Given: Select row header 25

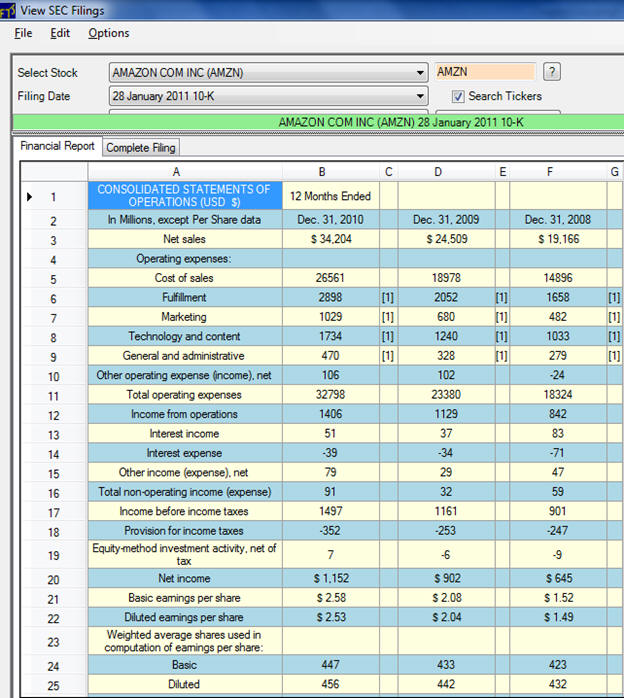Looking at the screenshot, I should 53,686.
